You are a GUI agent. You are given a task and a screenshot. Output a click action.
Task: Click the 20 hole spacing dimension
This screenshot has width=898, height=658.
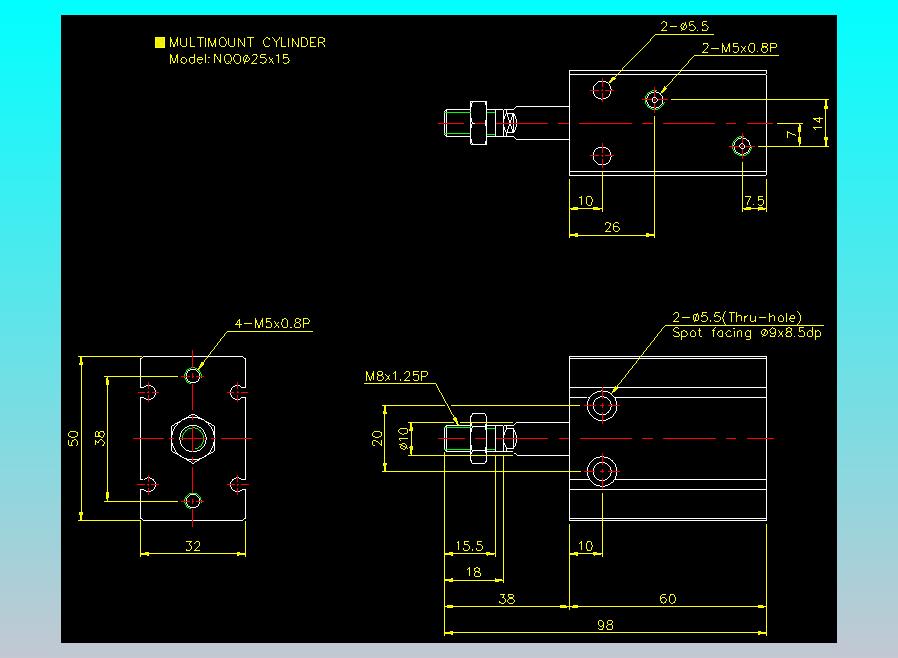(377, 439)
